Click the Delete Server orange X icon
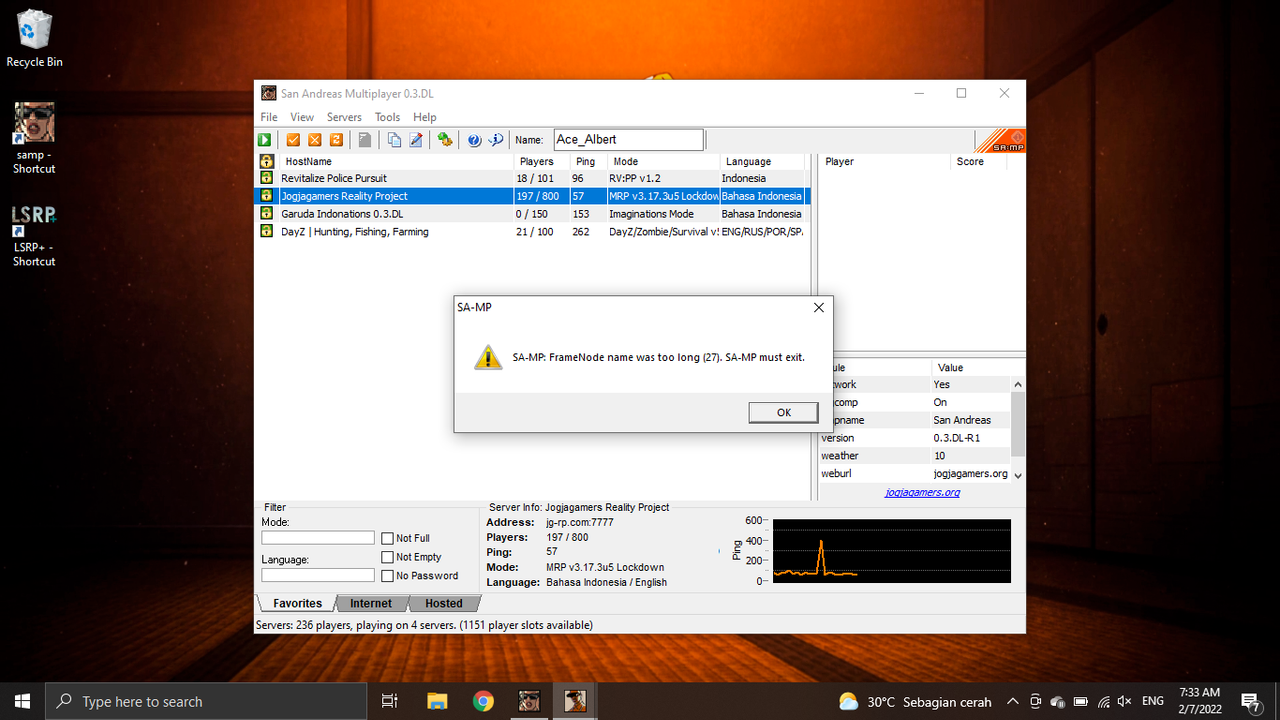The width and height of the screenshot is (1280, 720). 315,140
